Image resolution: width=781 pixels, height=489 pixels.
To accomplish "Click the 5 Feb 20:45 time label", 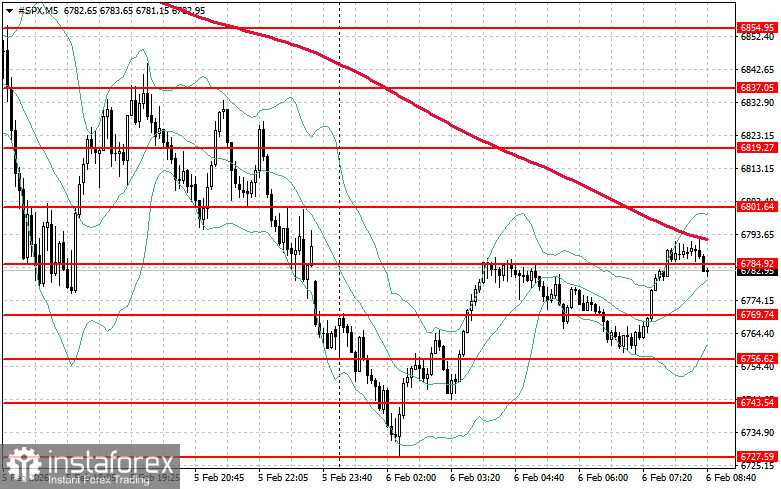I will coord(219,478).
